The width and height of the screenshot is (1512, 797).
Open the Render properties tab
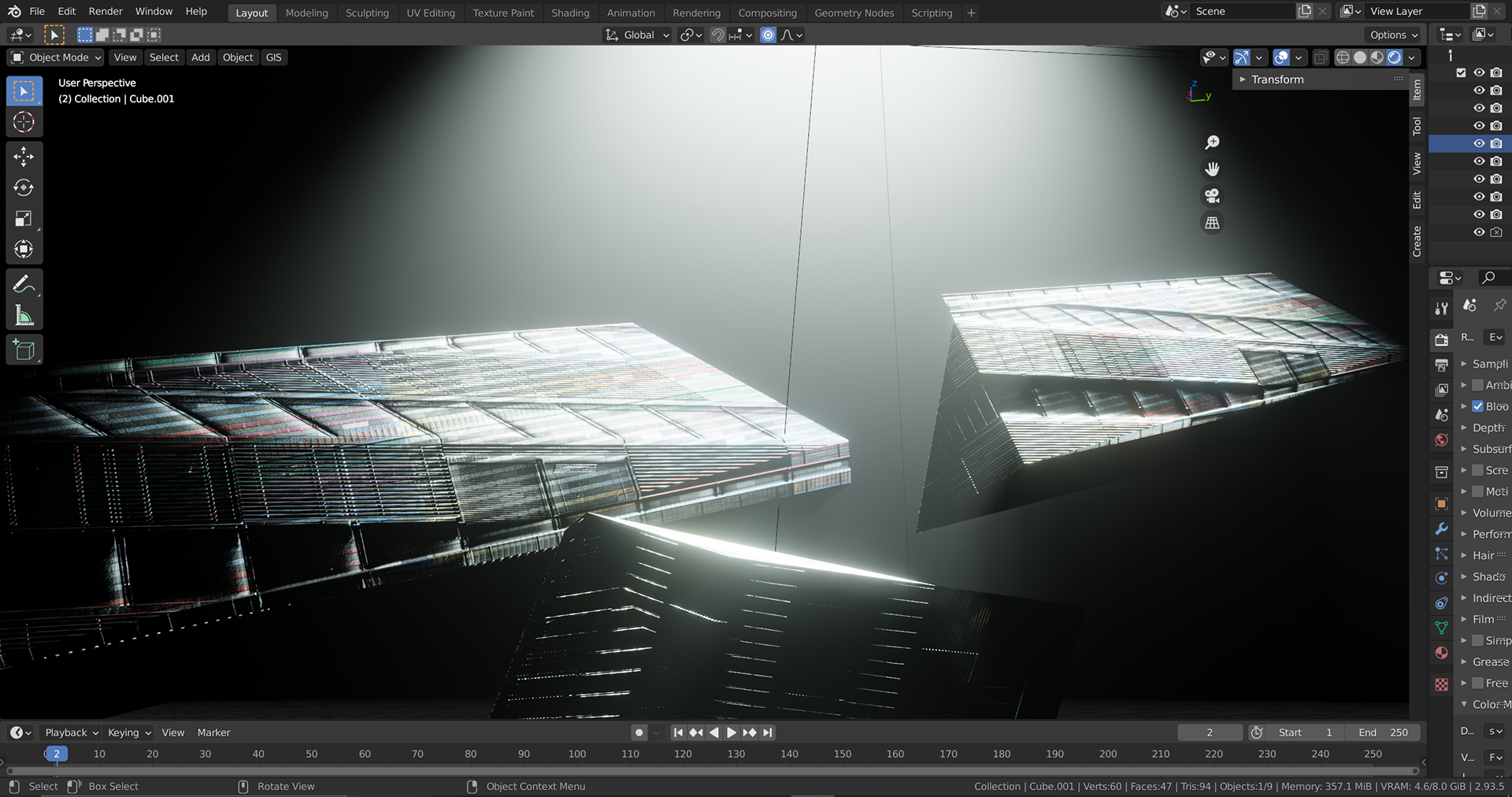click(x=1441, y=339)
